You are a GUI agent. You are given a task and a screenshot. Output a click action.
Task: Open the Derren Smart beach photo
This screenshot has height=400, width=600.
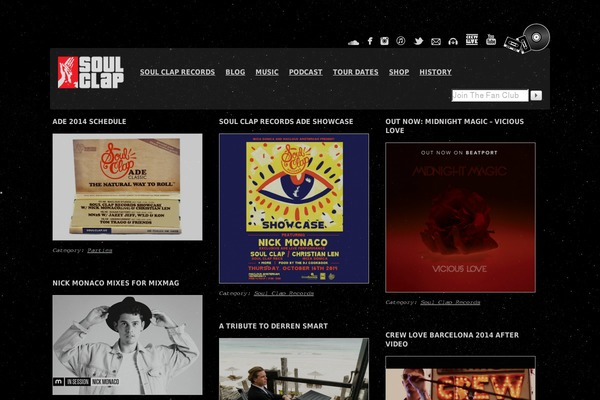[294, 369]
